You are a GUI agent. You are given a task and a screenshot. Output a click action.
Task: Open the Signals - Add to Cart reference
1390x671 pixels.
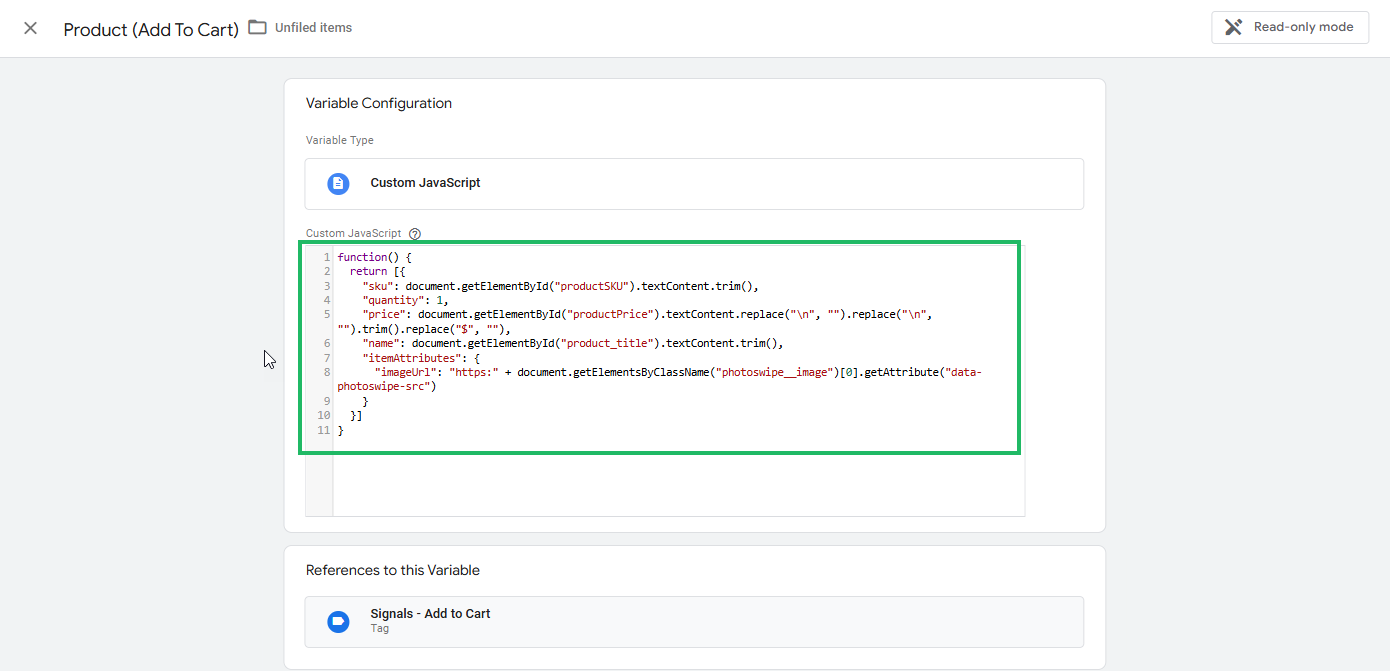pos(430,614)
